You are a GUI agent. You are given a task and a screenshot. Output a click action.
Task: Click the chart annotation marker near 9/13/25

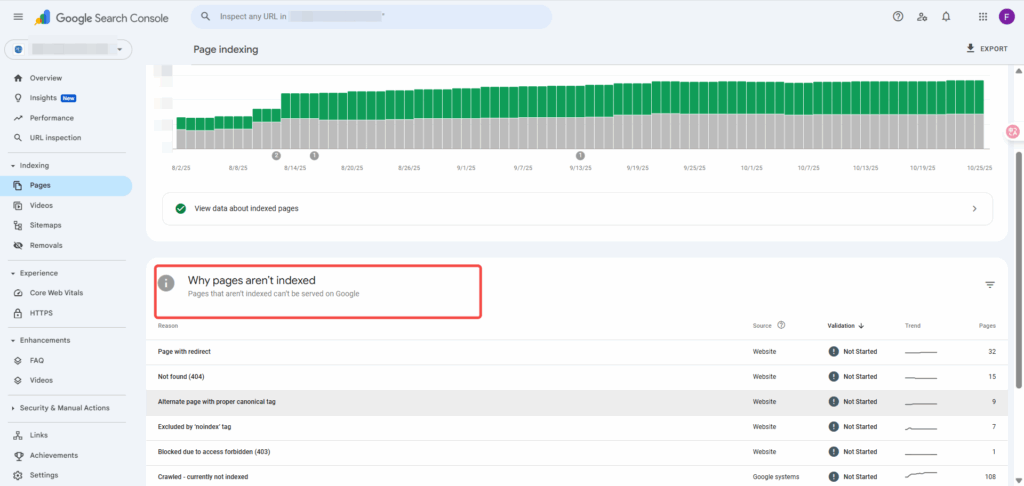click(579, 155)
